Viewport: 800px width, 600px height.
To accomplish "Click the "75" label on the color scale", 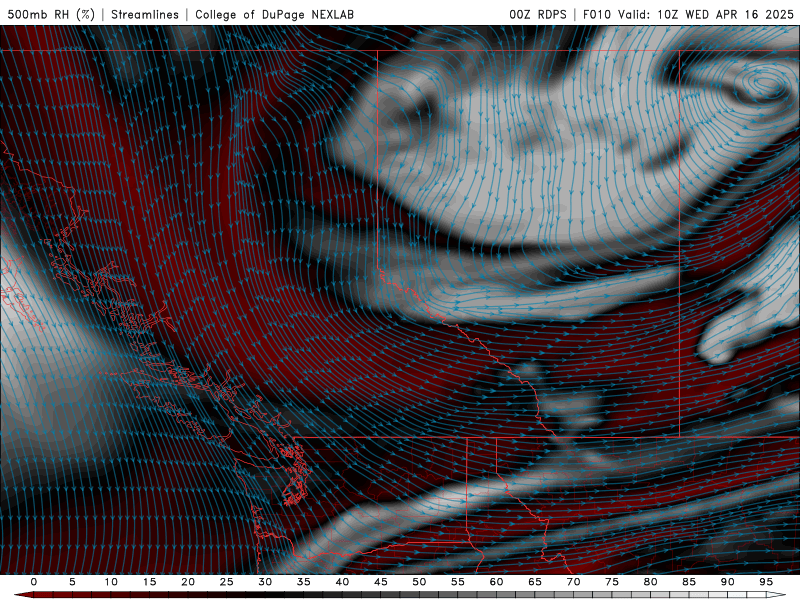I will click(611, 582).
